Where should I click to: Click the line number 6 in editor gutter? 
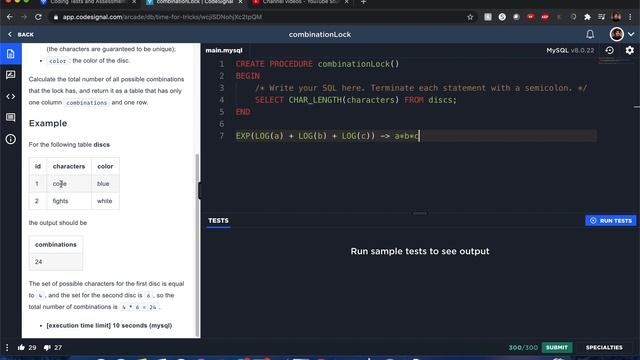pyautogui.click(x=222, y=124)
